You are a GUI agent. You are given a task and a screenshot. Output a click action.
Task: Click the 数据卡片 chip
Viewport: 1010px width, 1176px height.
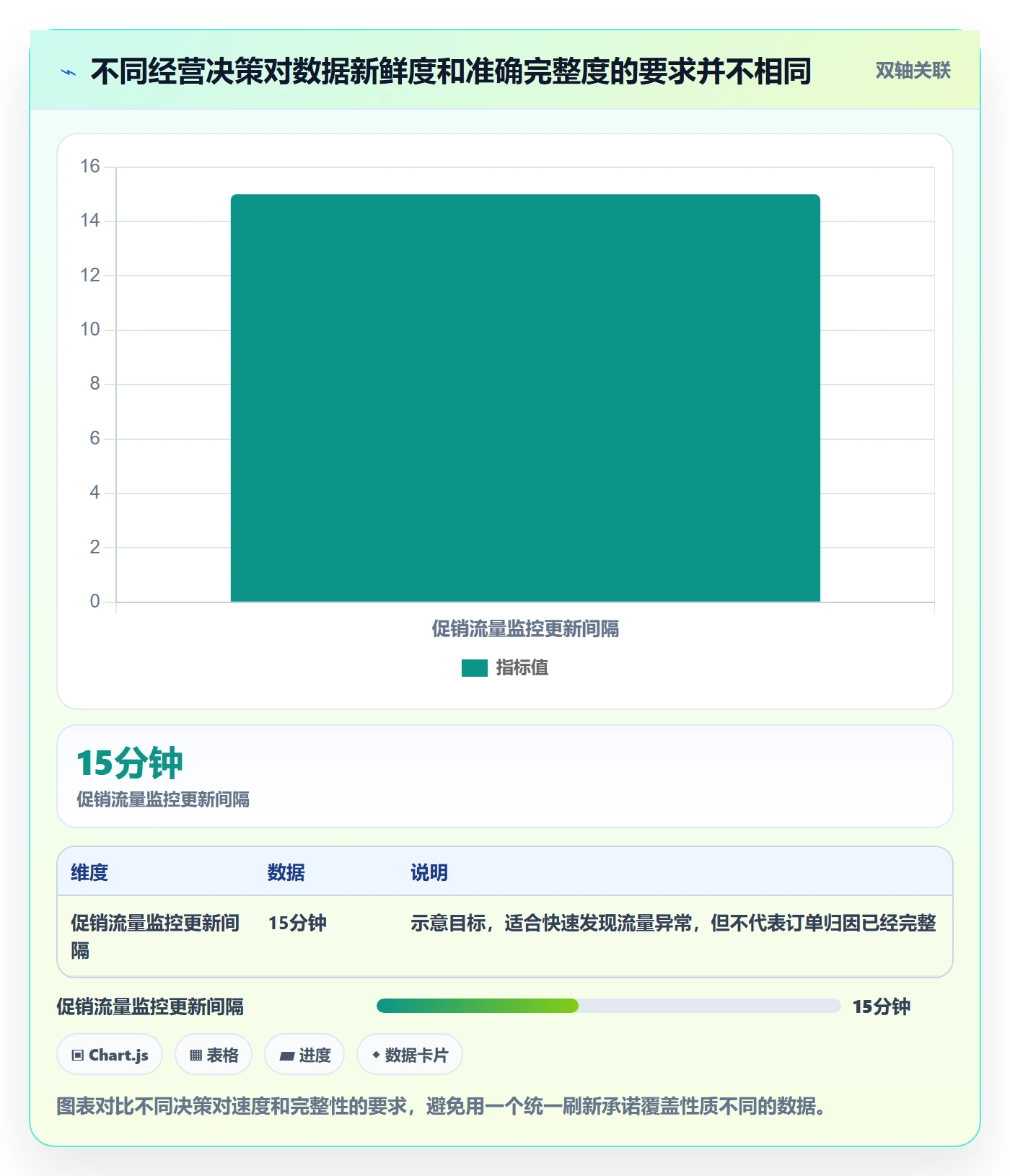point(410,1055)
